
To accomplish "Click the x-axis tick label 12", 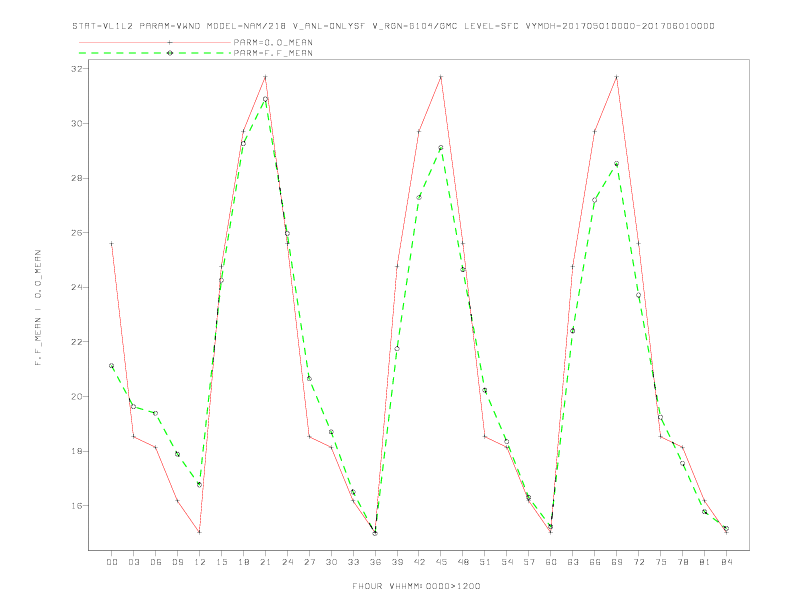I will (x=200, y=562).
